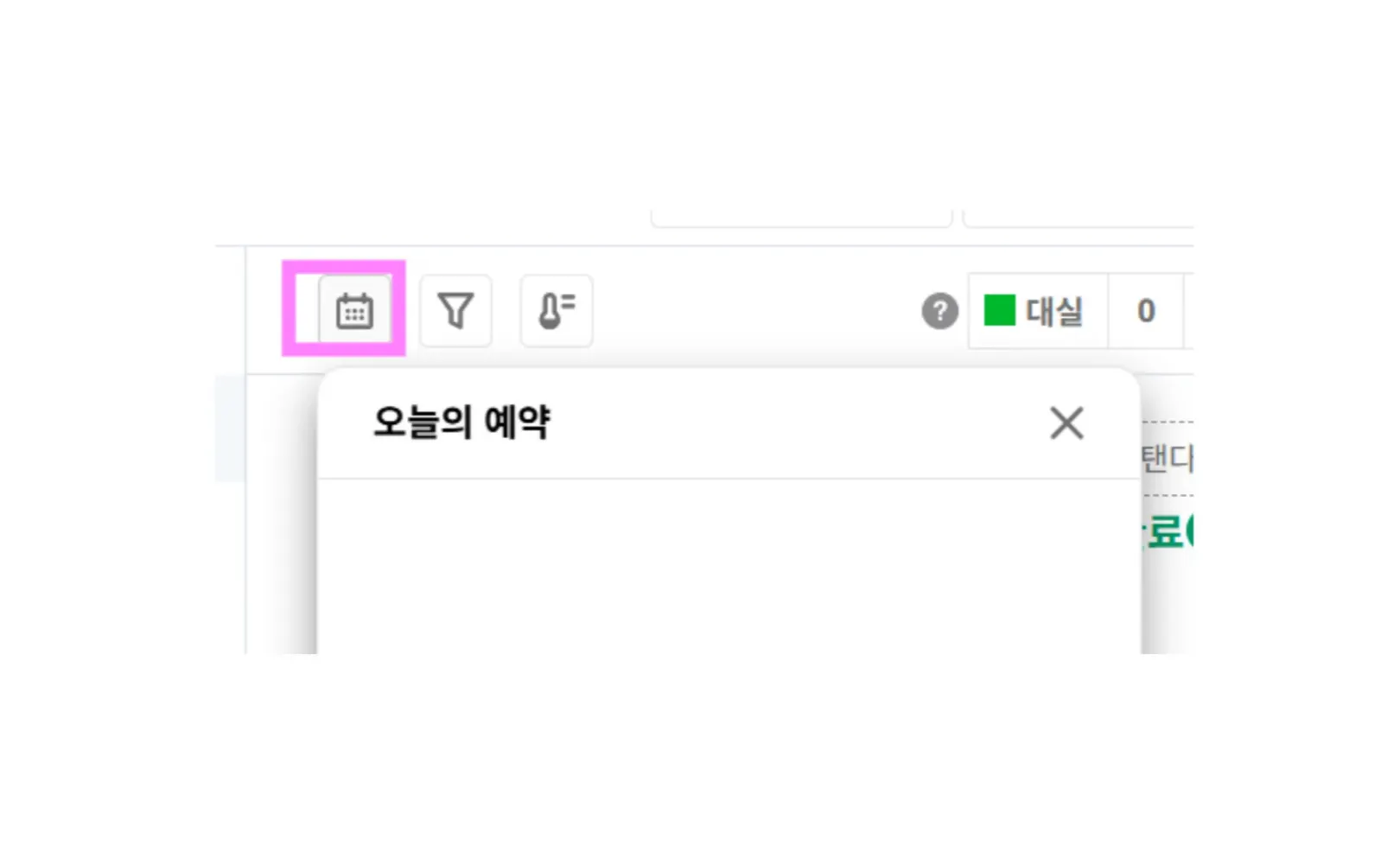The height and width of the screenshot is (864, 1400).
Task: Click the 0 count beside 대실
Action: 1146,311
